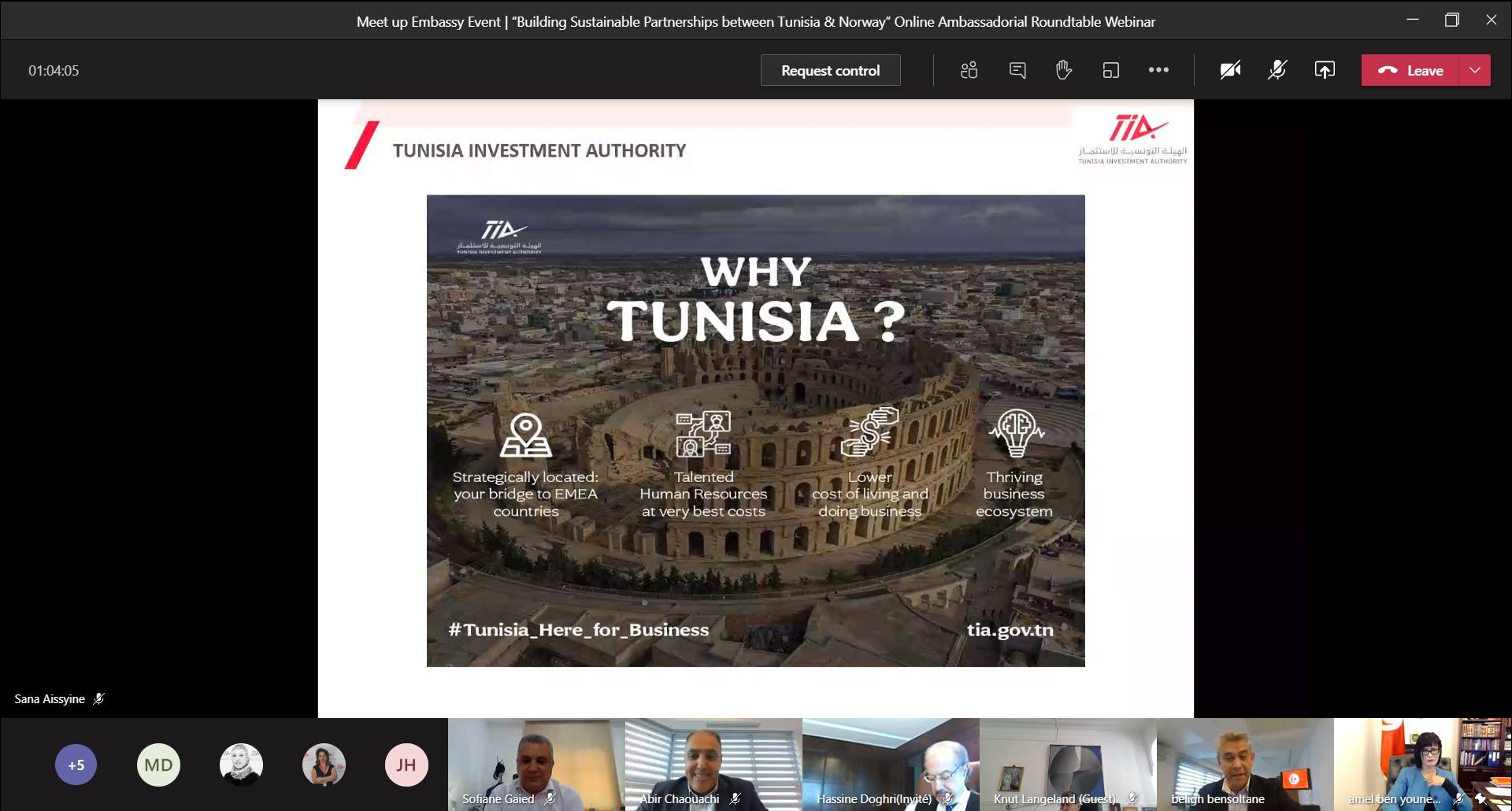Click the WHY TUNISIA ? slide title
Image resolution: width=1512 pixels, height=811 pixels.
click(x=756, y=300)
